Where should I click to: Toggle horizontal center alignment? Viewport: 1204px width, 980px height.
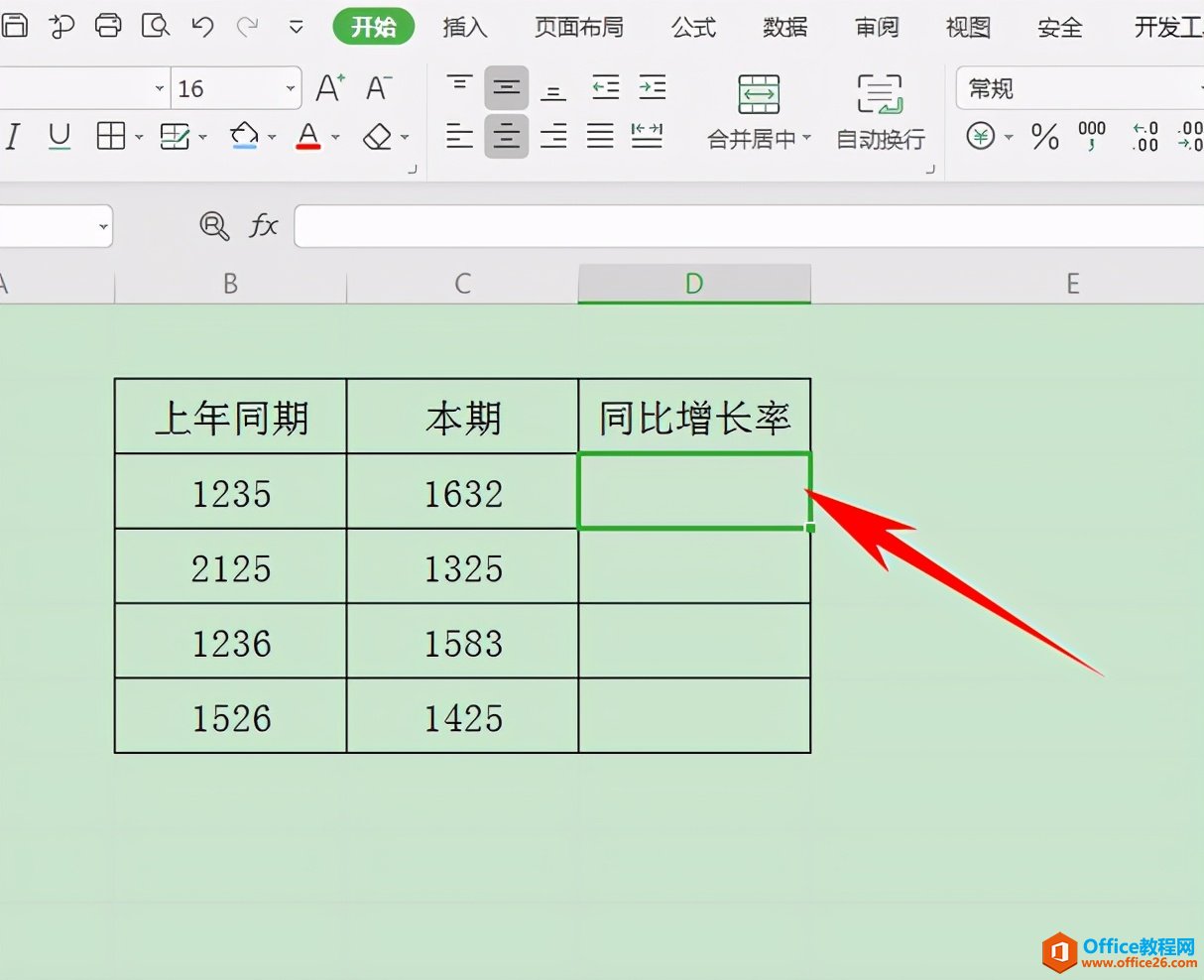pyautogui.click(x=507, y=136)
